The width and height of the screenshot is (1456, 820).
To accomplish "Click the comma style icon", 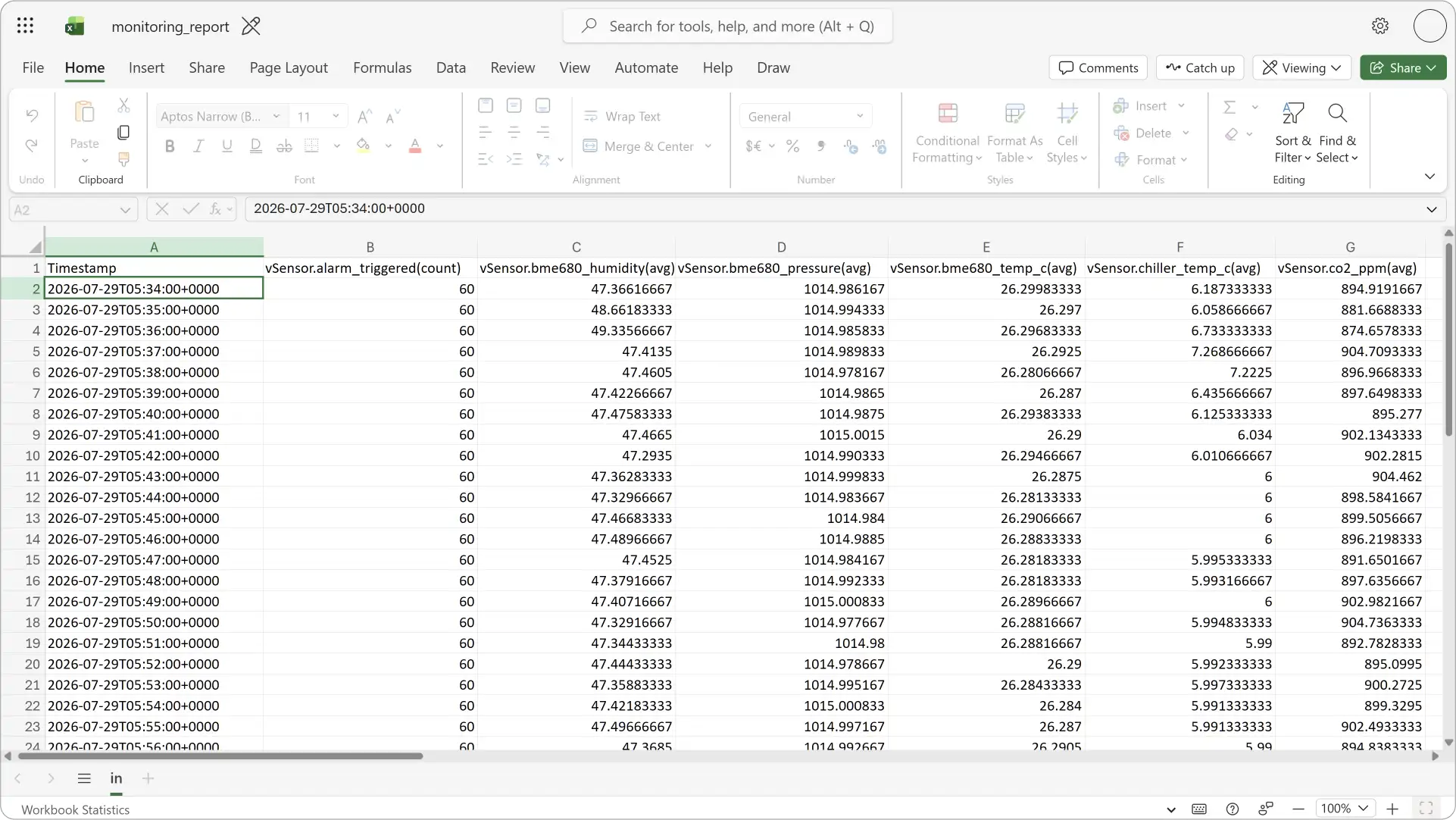I will (x=821, y=146).
